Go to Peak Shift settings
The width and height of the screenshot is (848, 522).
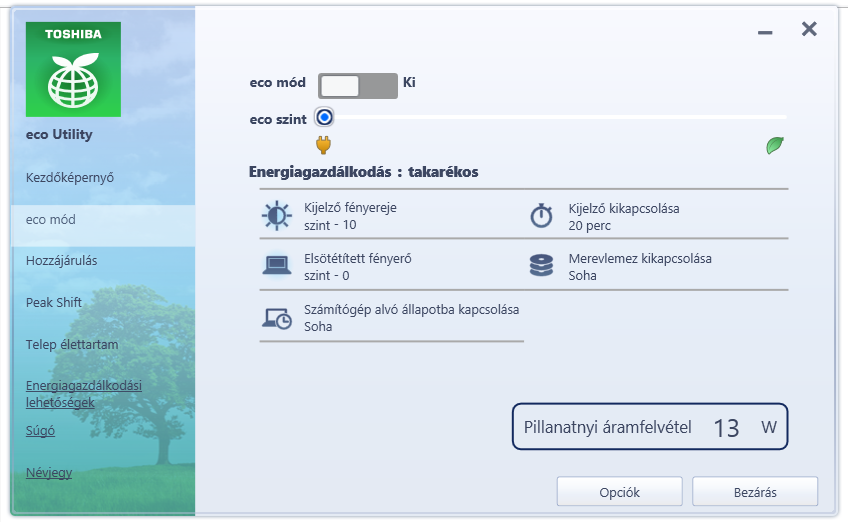click(x=54, y=303)
